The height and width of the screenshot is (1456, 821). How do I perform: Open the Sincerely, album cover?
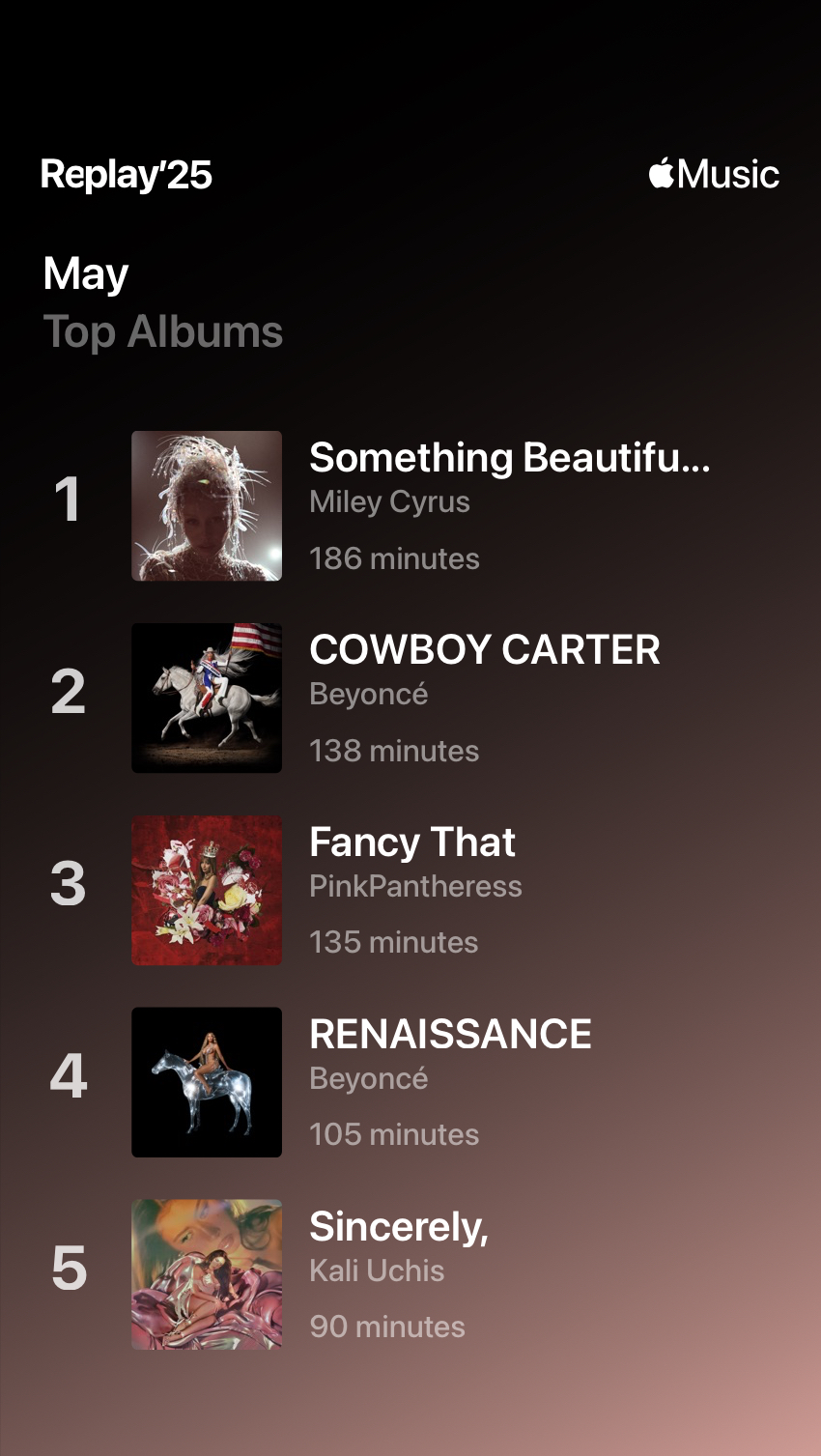207,1274
